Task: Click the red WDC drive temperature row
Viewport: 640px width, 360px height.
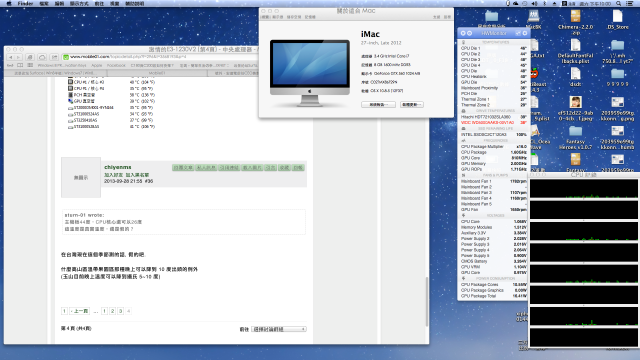Action: point(493,122)
